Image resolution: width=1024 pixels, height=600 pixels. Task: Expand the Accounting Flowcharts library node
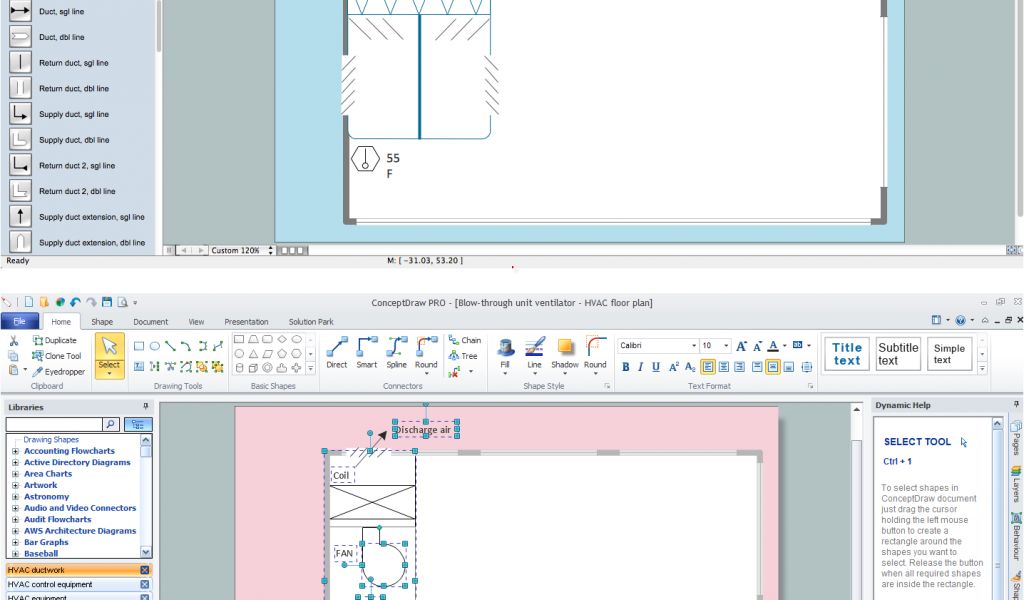tap(15, 451)
